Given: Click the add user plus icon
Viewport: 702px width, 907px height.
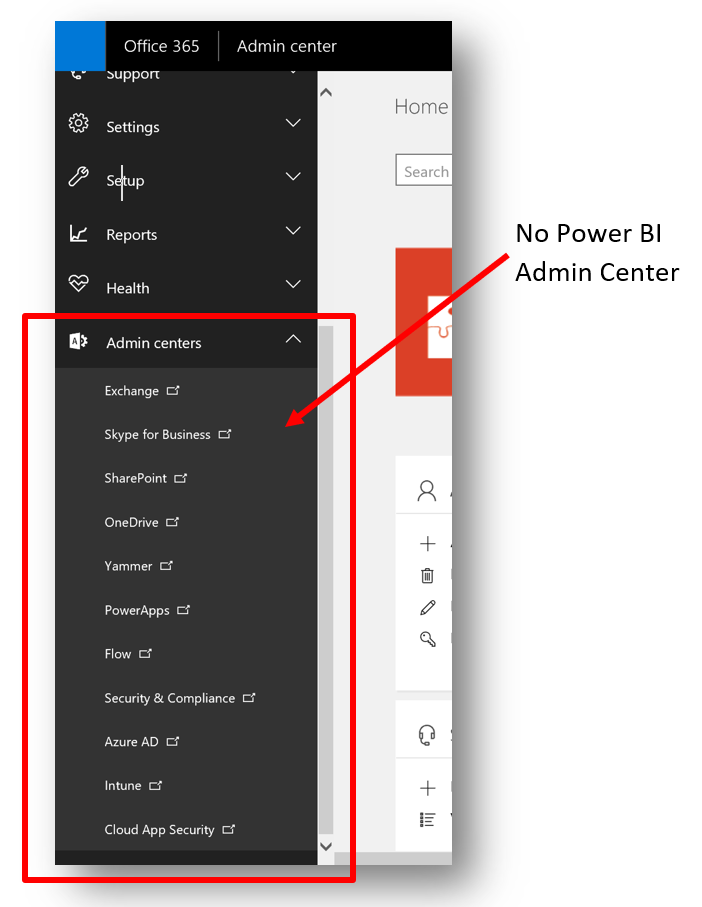Looking at the screenshot, I should click(x=427, y=544).
